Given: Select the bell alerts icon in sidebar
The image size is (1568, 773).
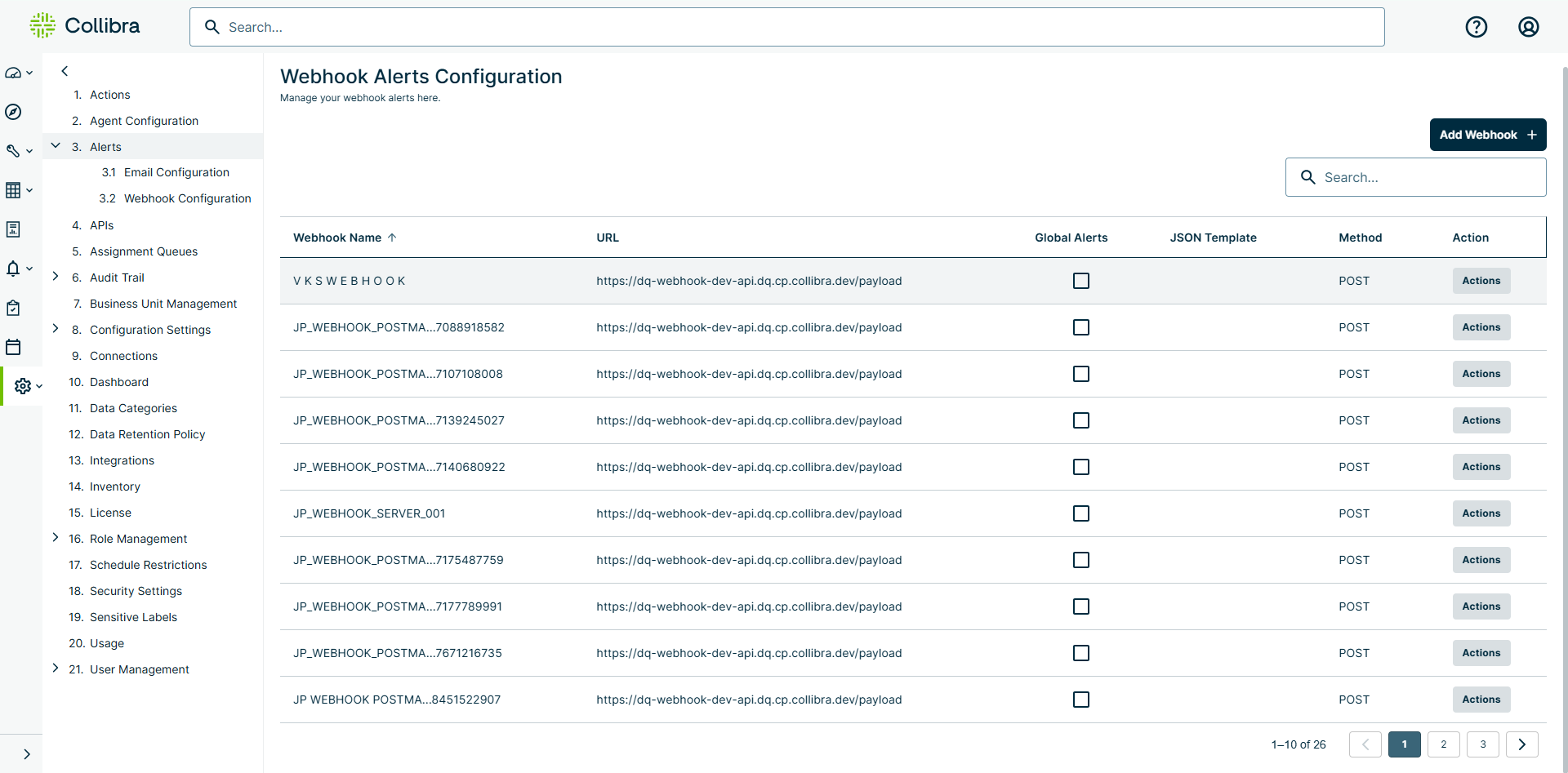Looking at the screenshot, I should (x=13, y=268).
